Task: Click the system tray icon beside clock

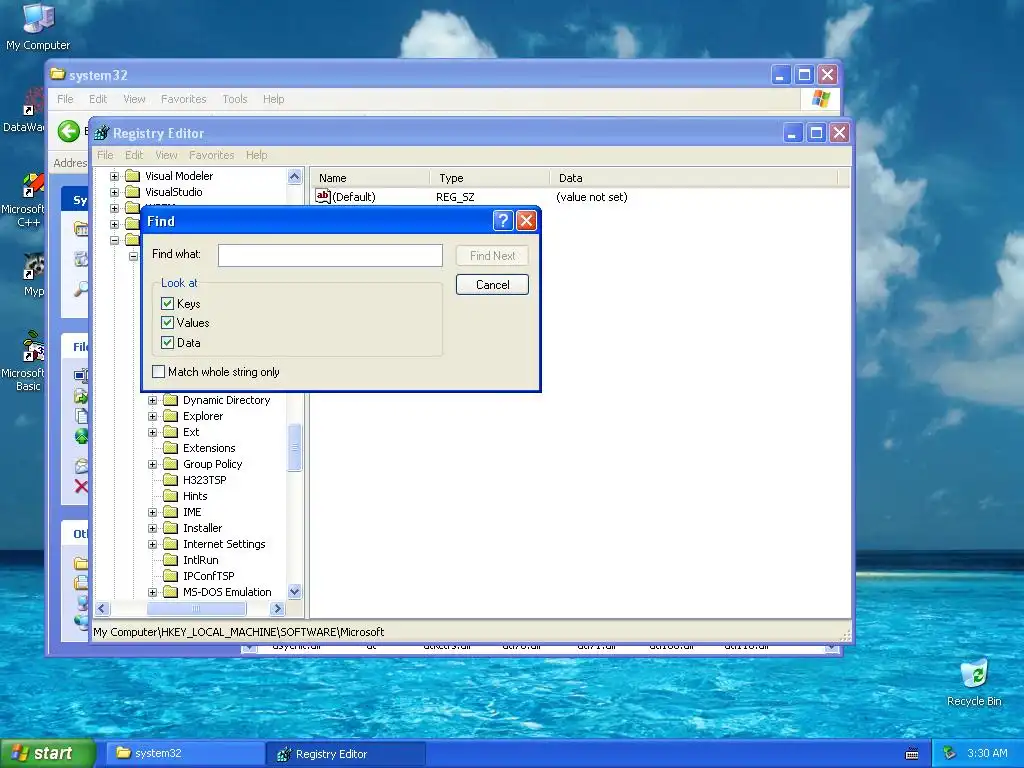Action: point(950,753)
